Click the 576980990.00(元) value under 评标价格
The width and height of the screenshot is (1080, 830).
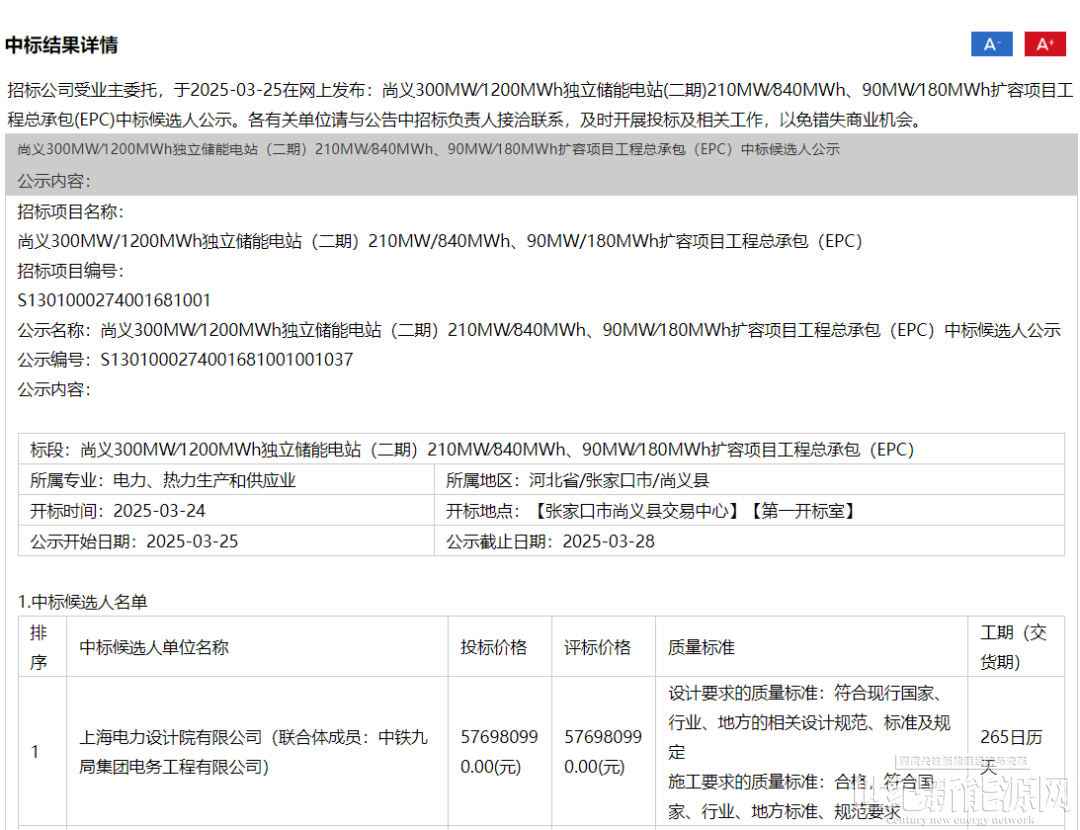603,751
